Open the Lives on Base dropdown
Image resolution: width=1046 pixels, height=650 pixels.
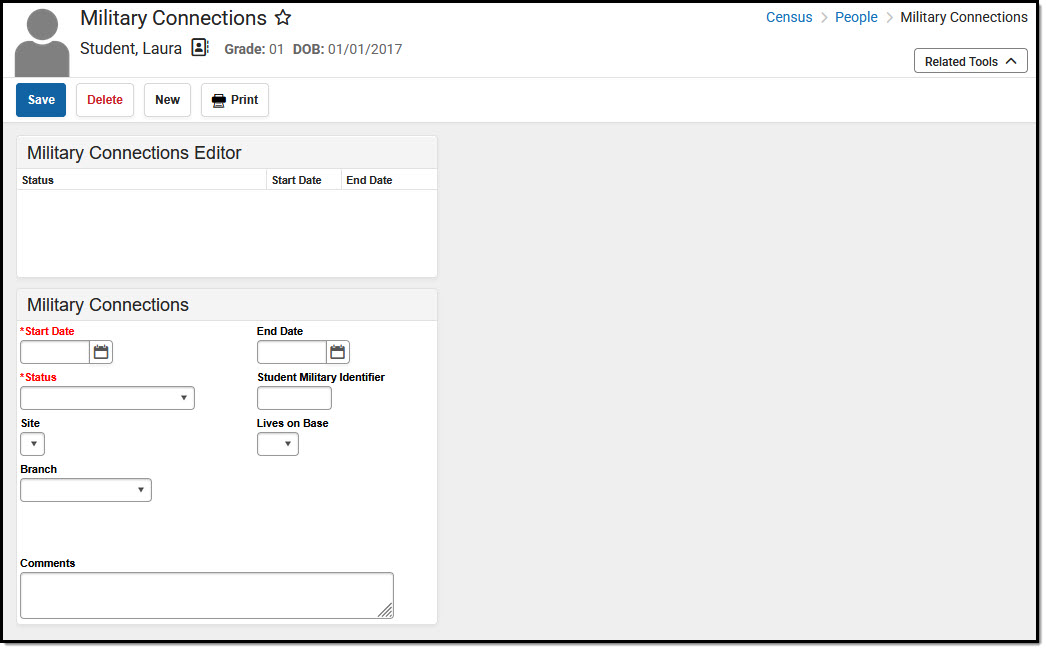click(x=277, y=443)
